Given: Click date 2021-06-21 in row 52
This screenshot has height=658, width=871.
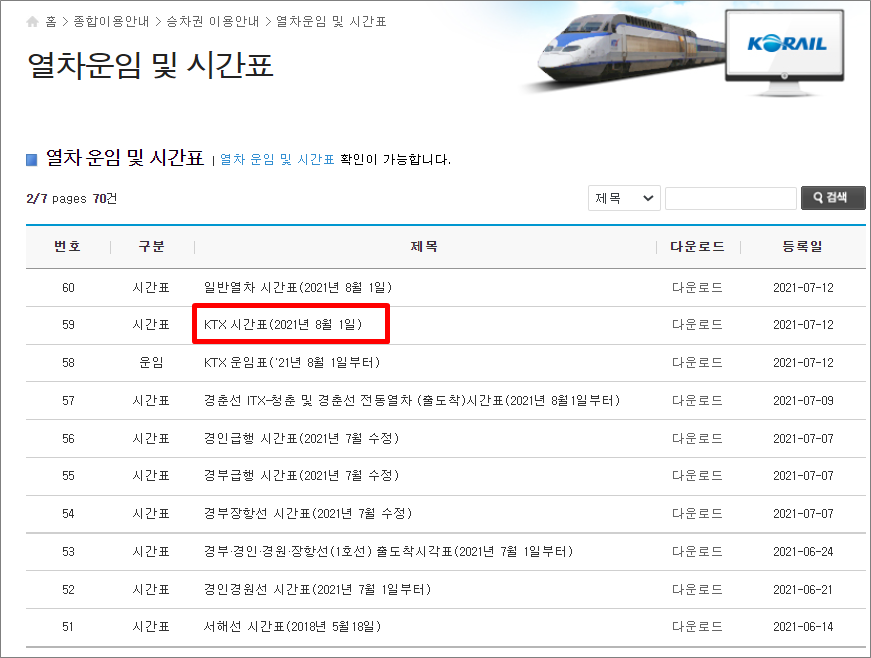Looking at the screenshot, I should pyautogui.click(x=803, y=589).
